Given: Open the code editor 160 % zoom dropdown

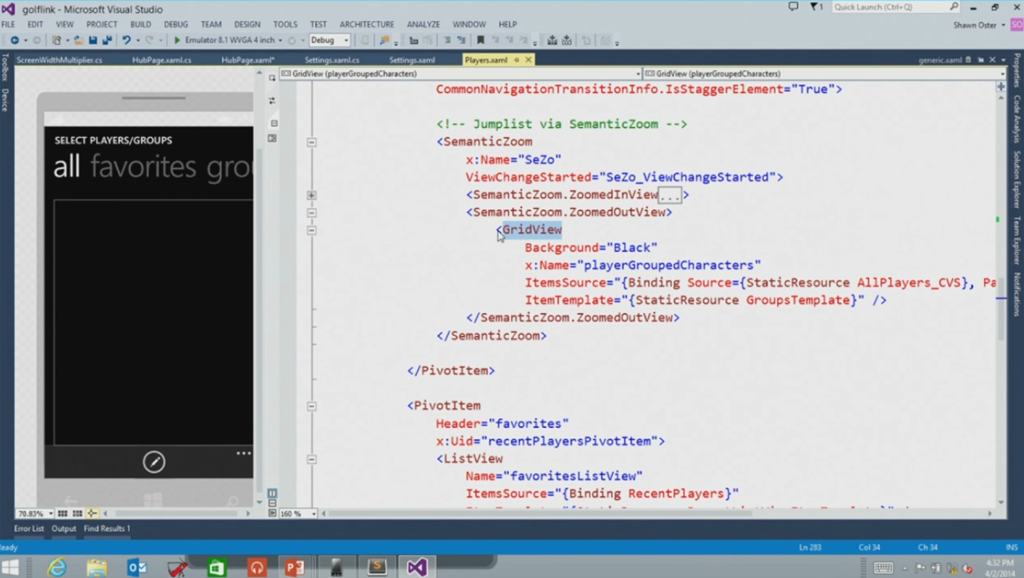Looking at the screenshot, I should (x=299, y=513).
